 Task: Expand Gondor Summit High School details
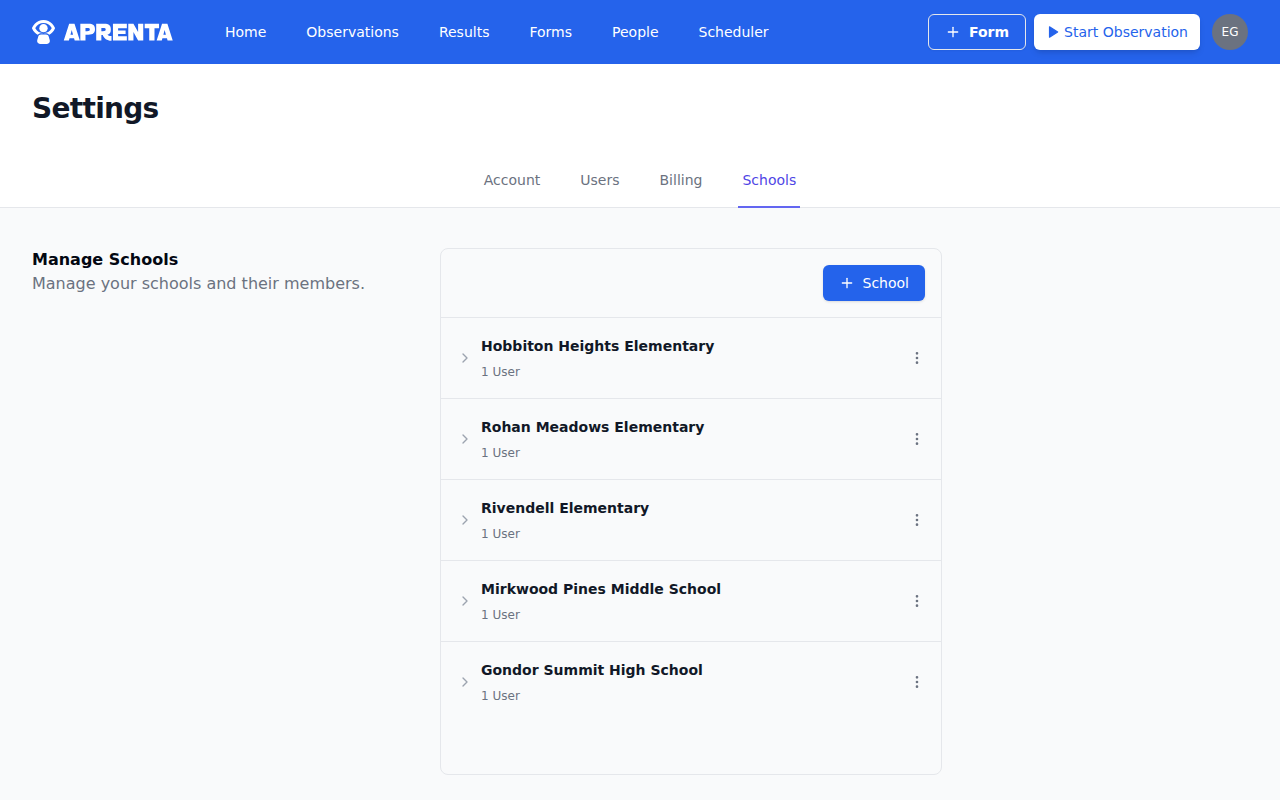(464, 681)
